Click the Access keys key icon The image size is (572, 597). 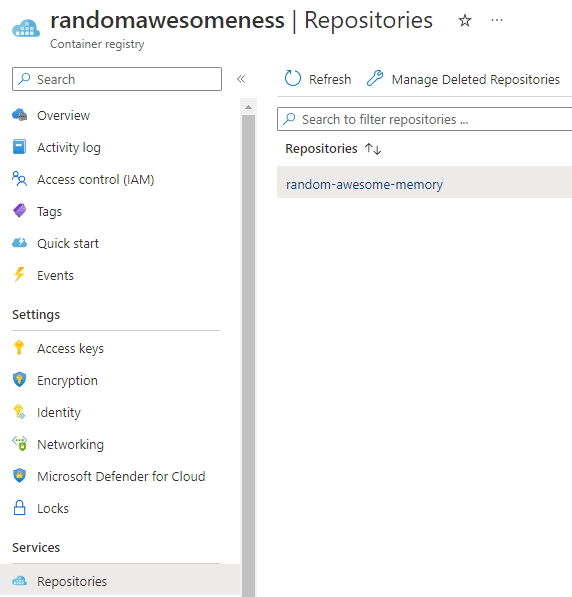pyautogui.click(x=19, y=348)
